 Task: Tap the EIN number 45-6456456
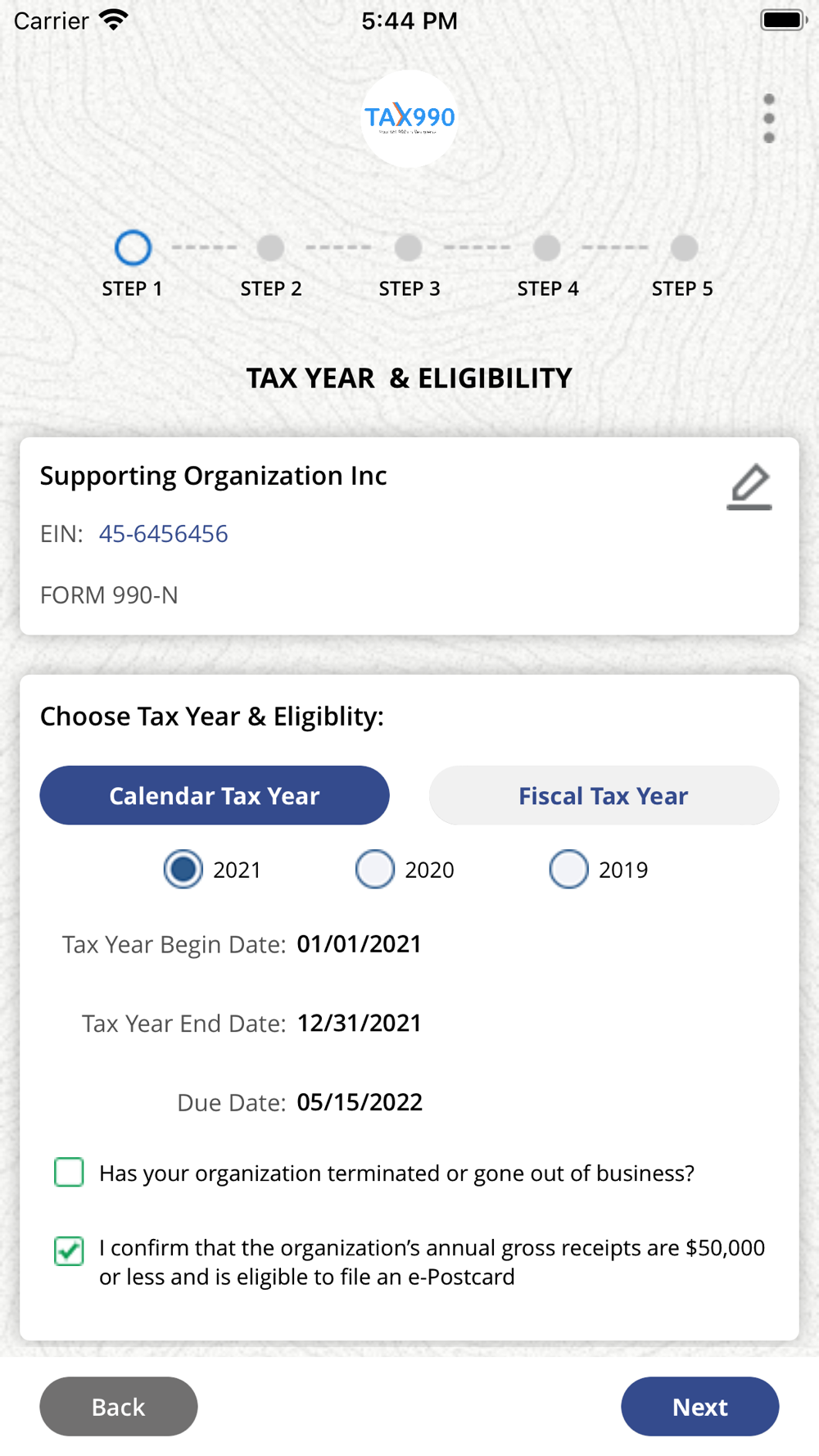click(x=164, y=534)
